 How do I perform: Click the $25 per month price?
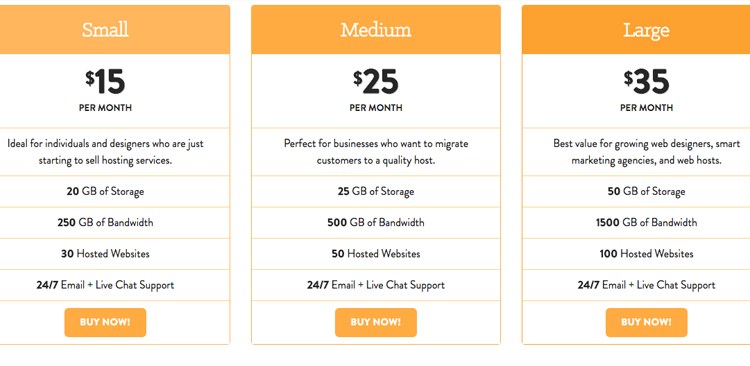coord(376,90)
